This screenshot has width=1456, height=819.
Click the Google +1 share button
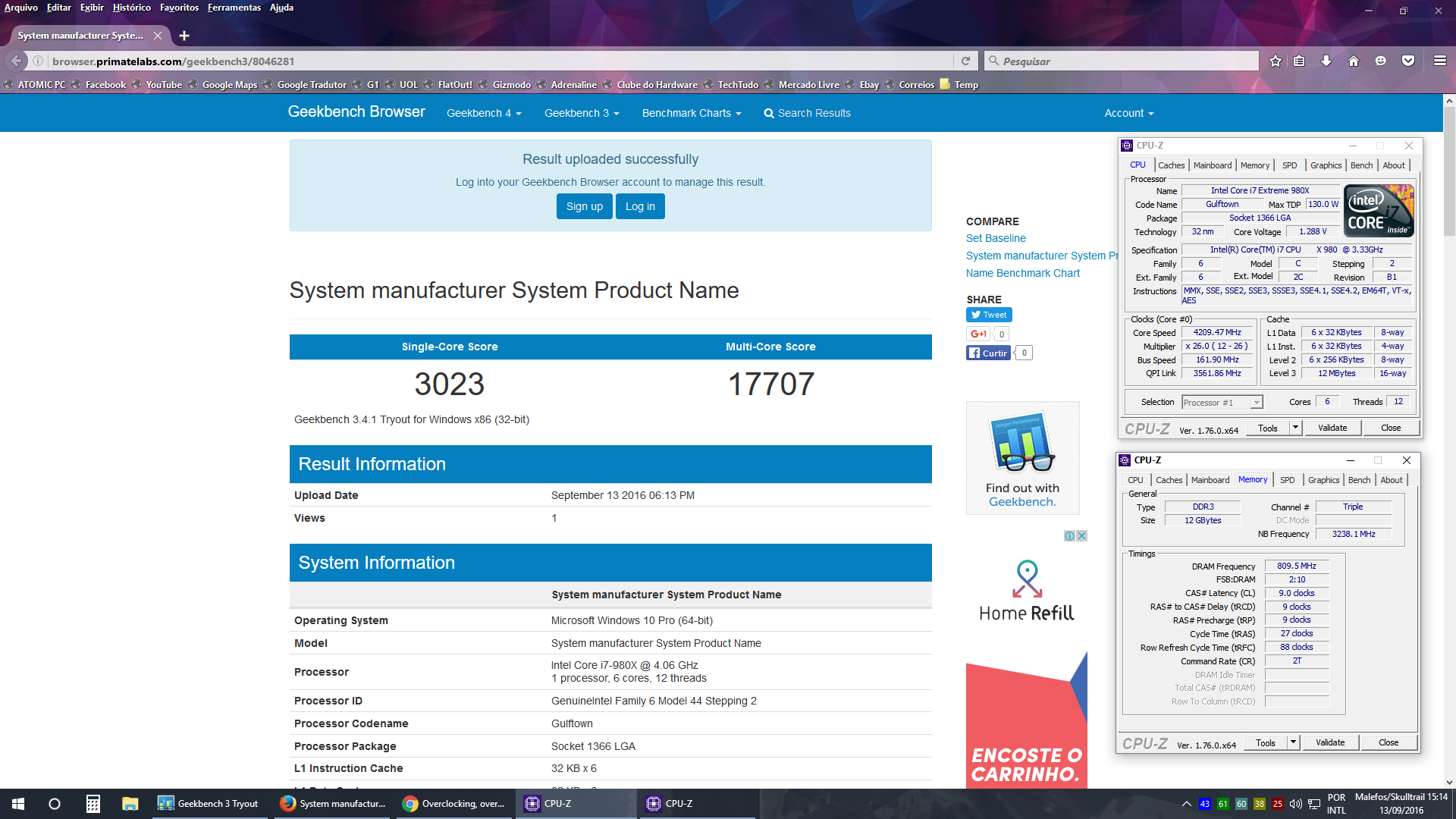(977, 334)
